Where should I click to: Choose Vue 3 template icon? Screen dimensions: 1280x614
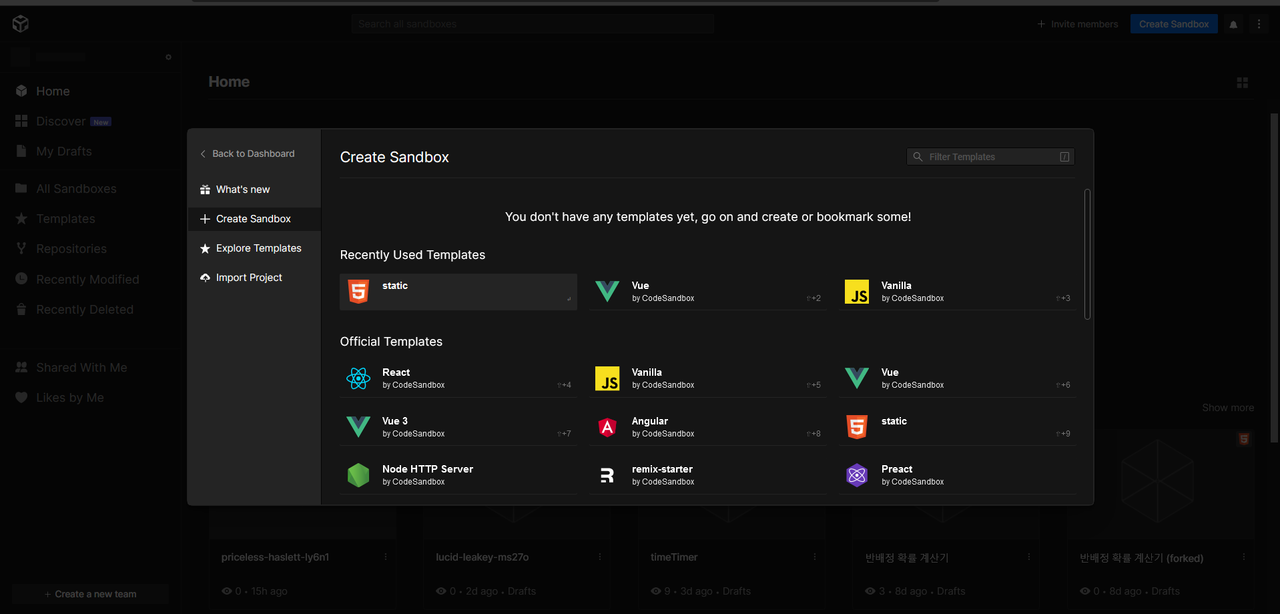coord(358,427)
